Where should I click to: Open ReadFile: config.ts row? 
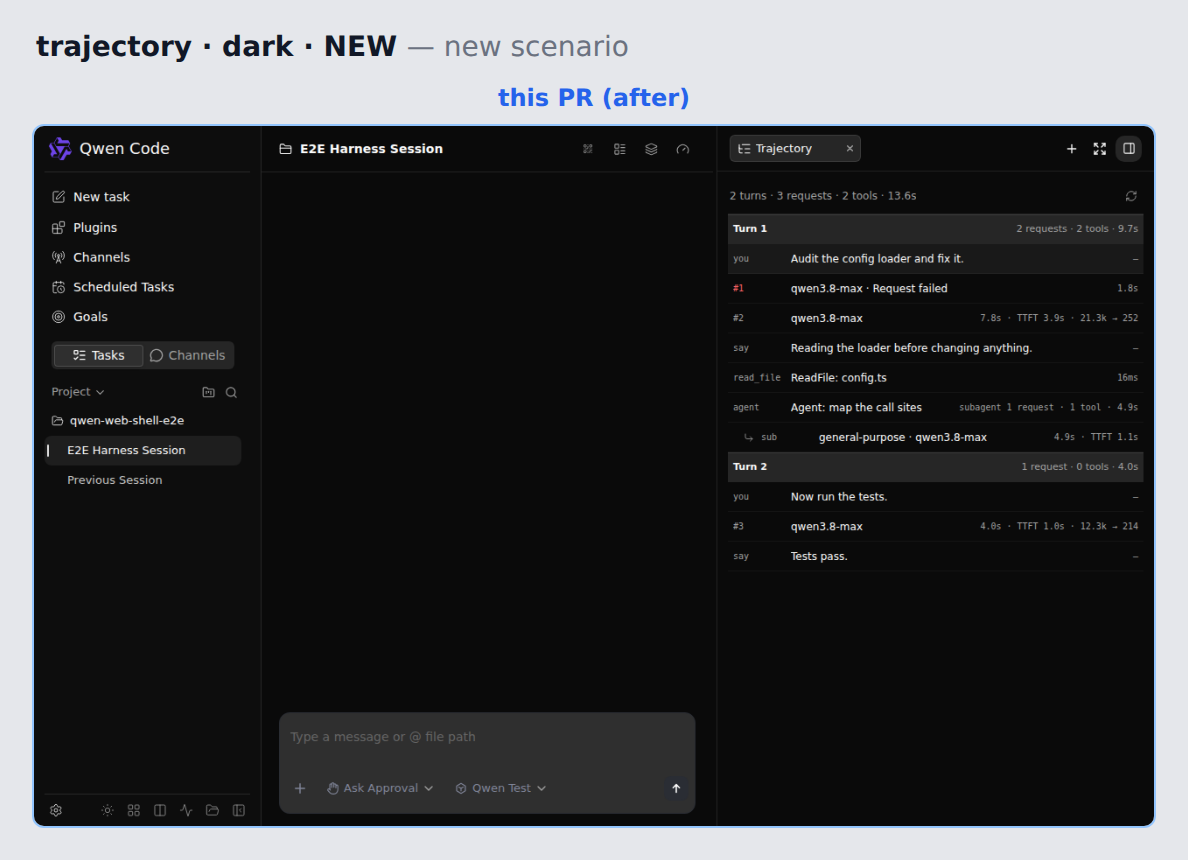[935, 377]
